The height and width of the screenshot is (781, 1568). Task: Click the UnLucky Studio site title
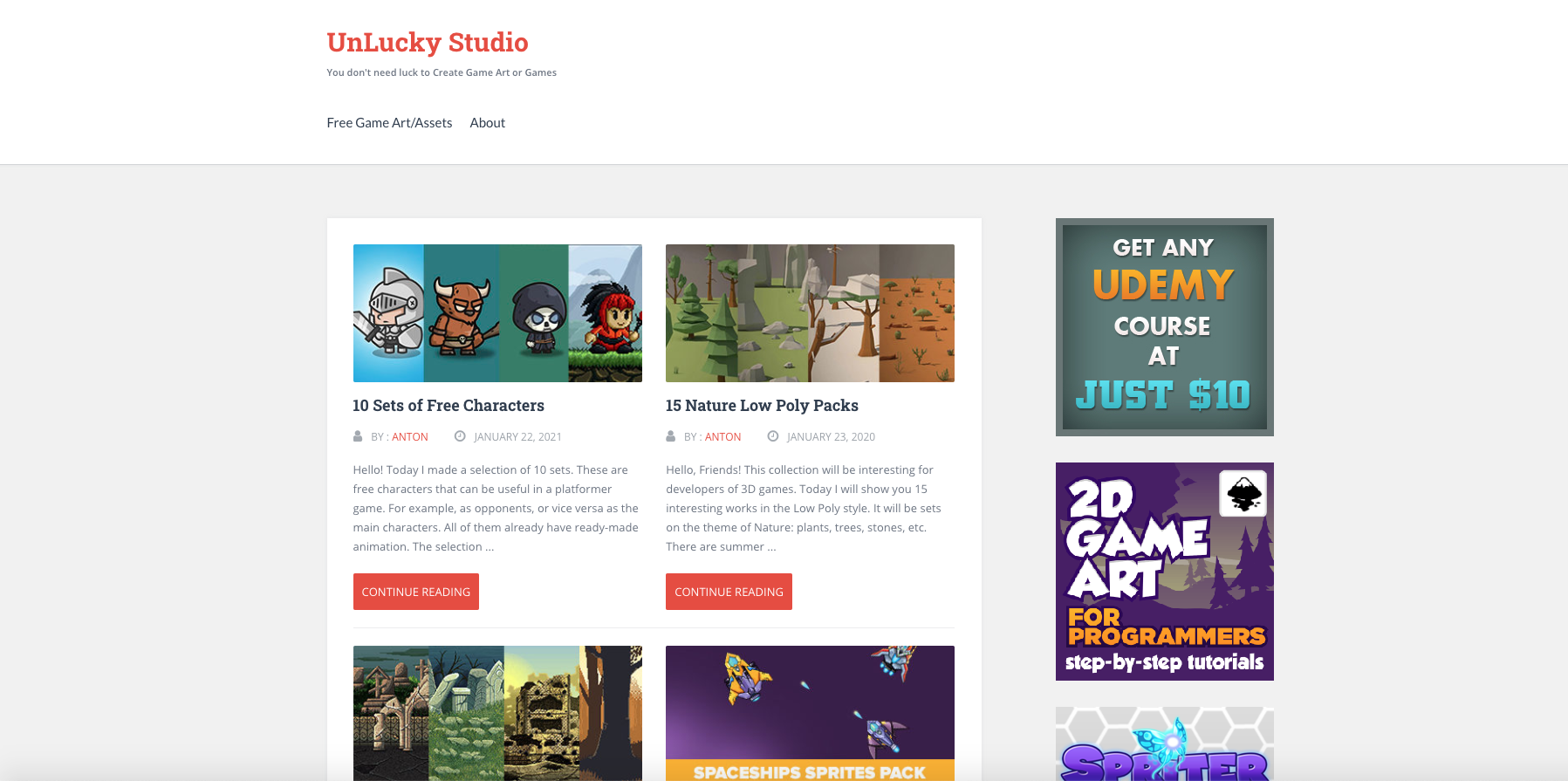[x=427, y=42]
